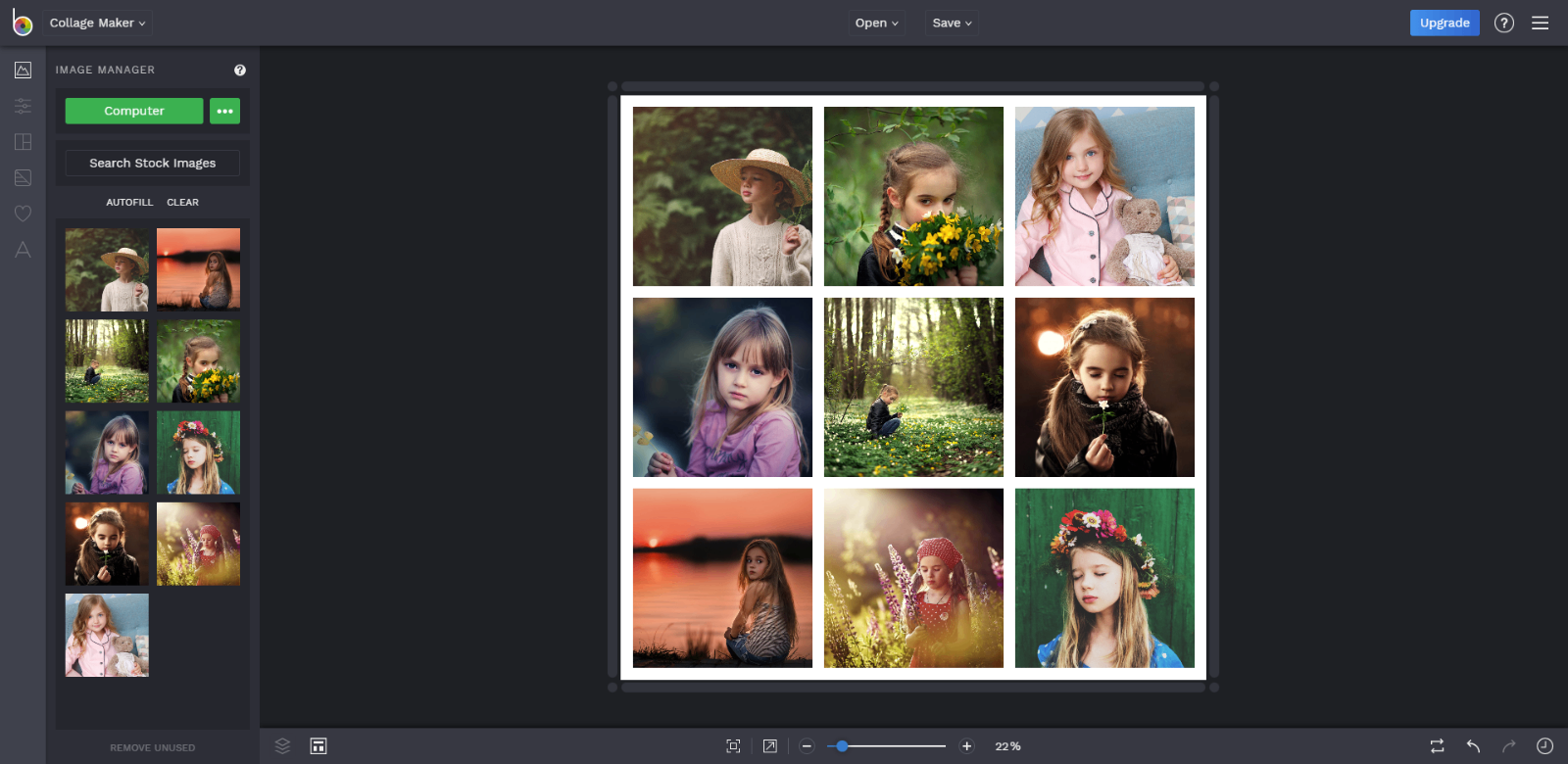Select collage cell with purple top girl
The height and width of the screenshot is (764, 1568).
click(x=722, y=387)
